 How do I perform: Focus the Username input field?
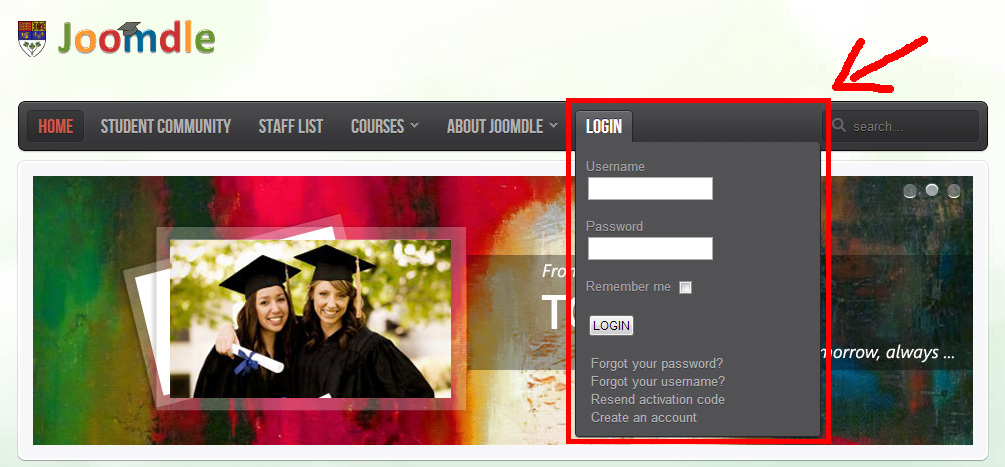coord(650,188)
